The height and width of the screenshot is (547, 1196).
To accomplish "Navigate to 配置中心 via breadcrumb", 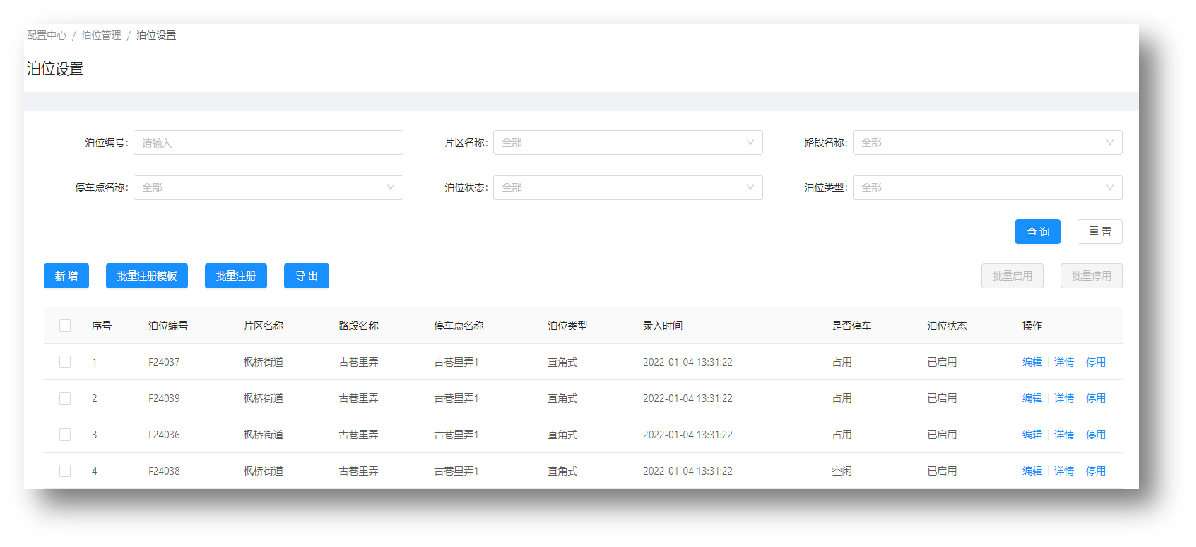I will (x=47, y=35).
